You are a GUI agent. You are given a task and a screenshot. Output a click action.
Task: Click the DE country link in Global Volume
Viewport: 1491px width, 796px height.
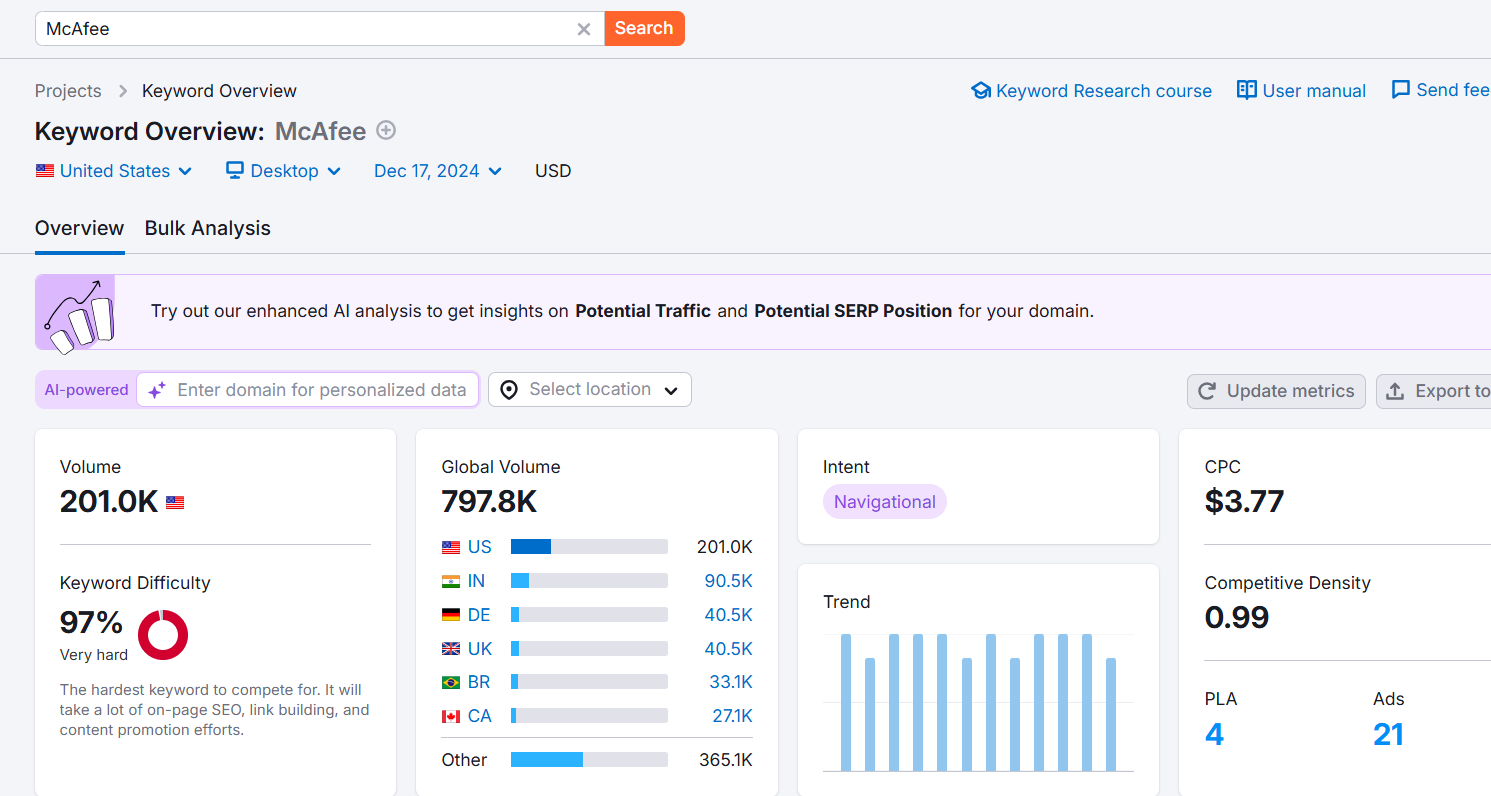coord(479,615)
